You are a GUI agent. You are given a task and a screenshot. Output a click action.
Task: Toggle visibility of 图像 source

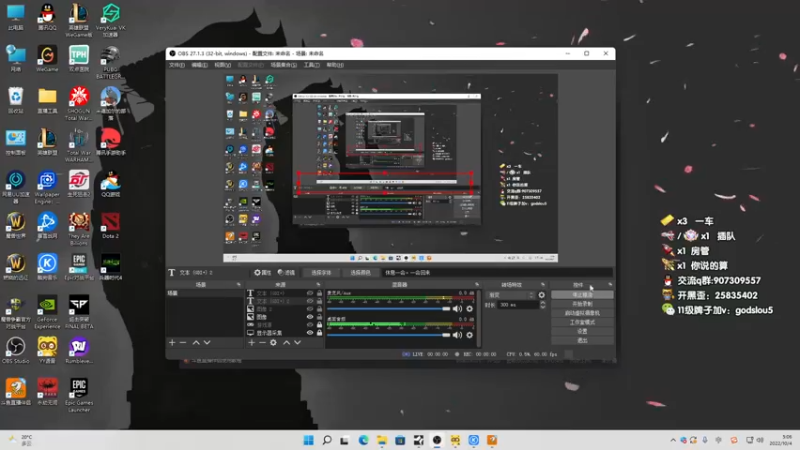point(310,317)
